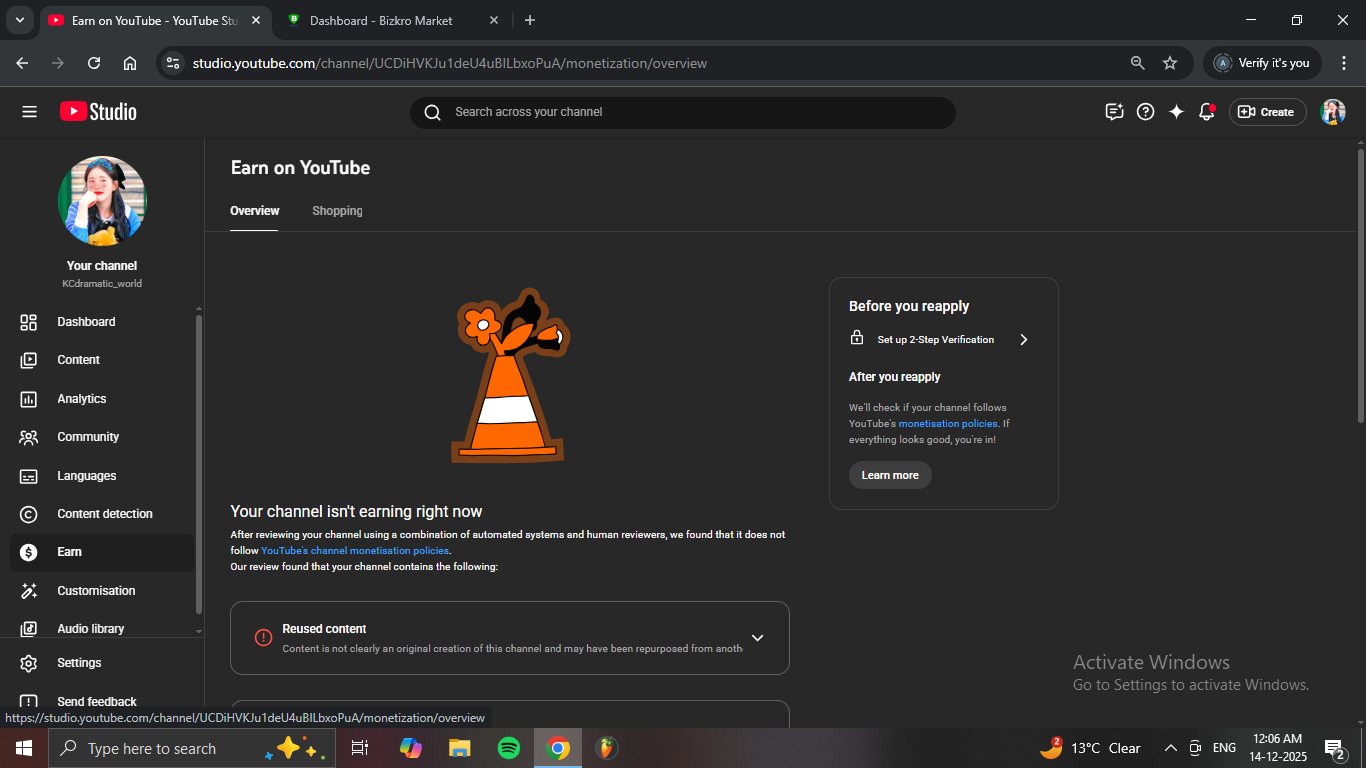Click the Create button

pyautogui.click(x=1267, y=112)
